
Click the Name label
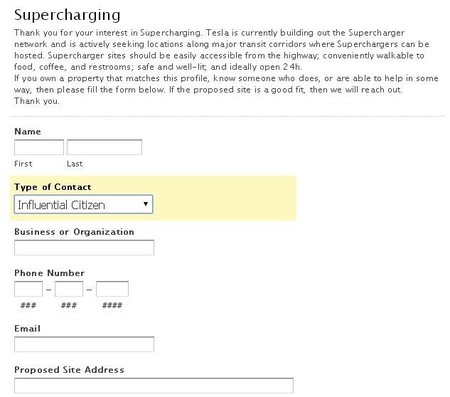coord(28,131)
